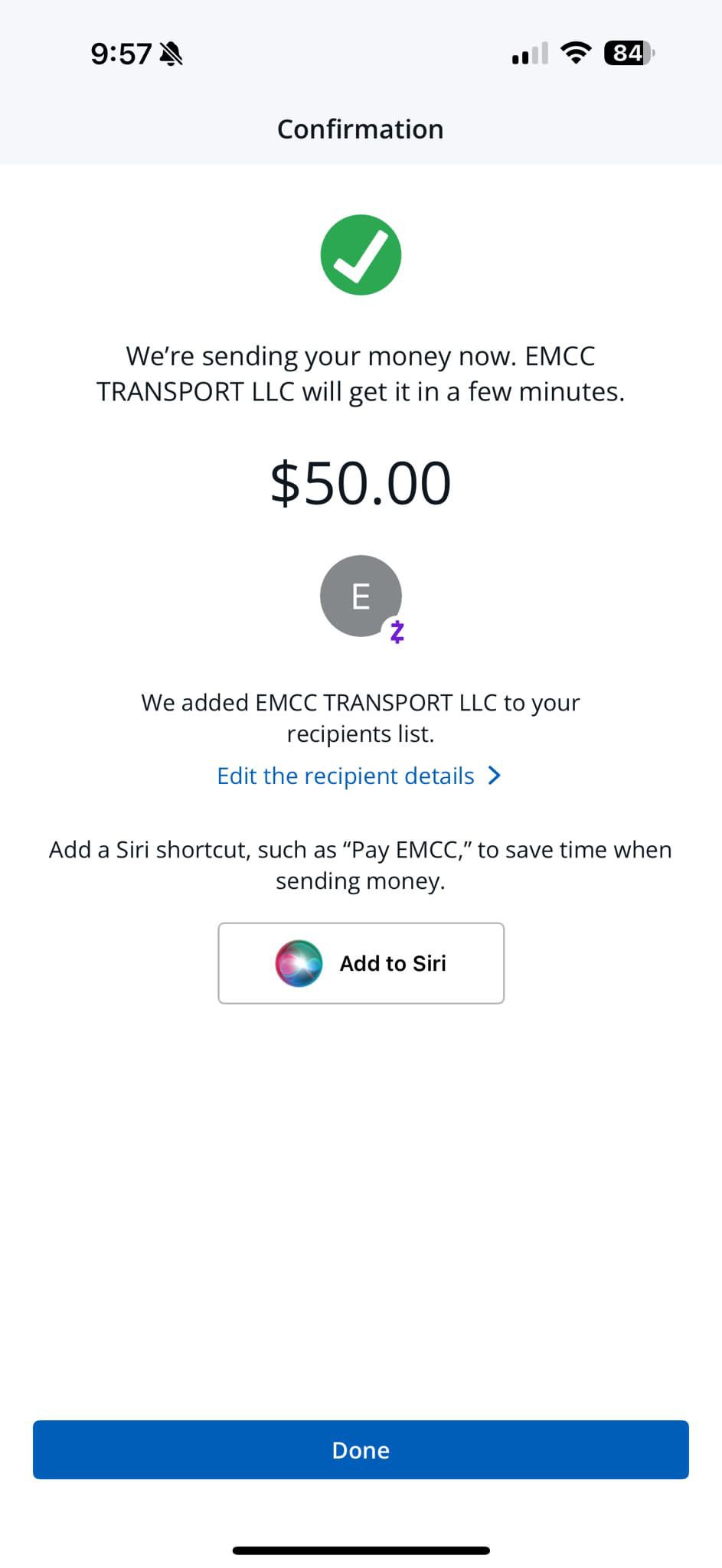The height and width of the screenshot is (1568, 722).
Task: Tap the green checkmark success icon
Action: (x=361, y=255)
